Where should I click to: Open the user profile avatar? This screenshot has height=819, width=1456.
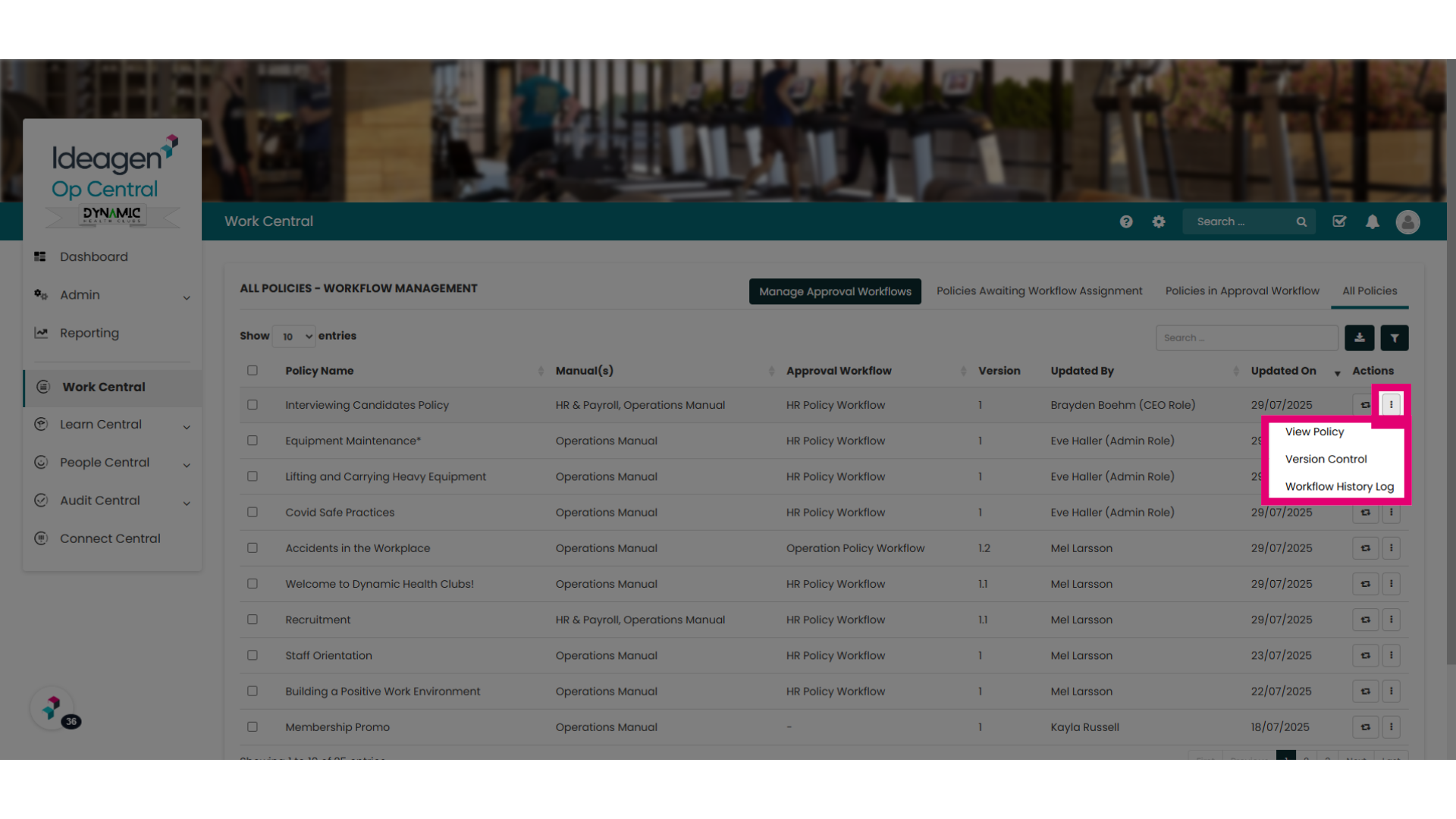[1408, 221]
